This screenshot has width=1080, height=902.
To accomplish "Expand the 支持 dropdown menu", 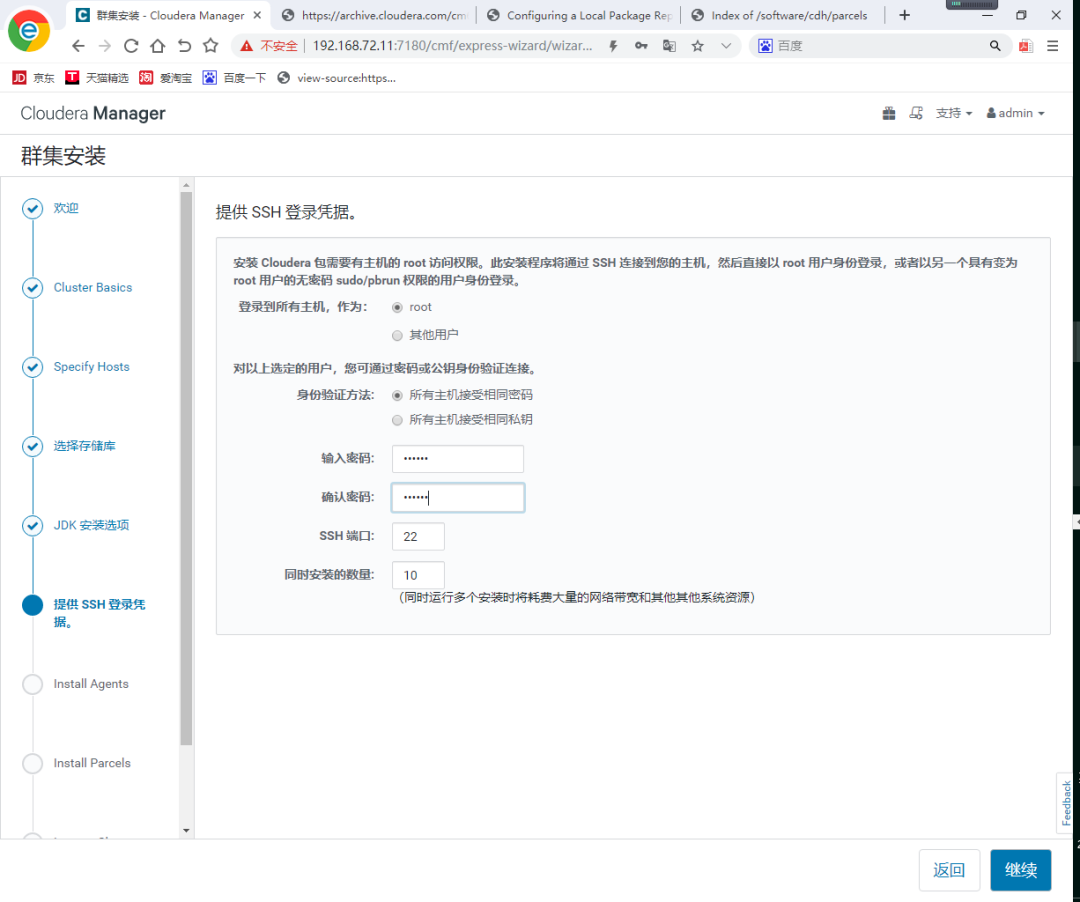I will coord(954,113).
